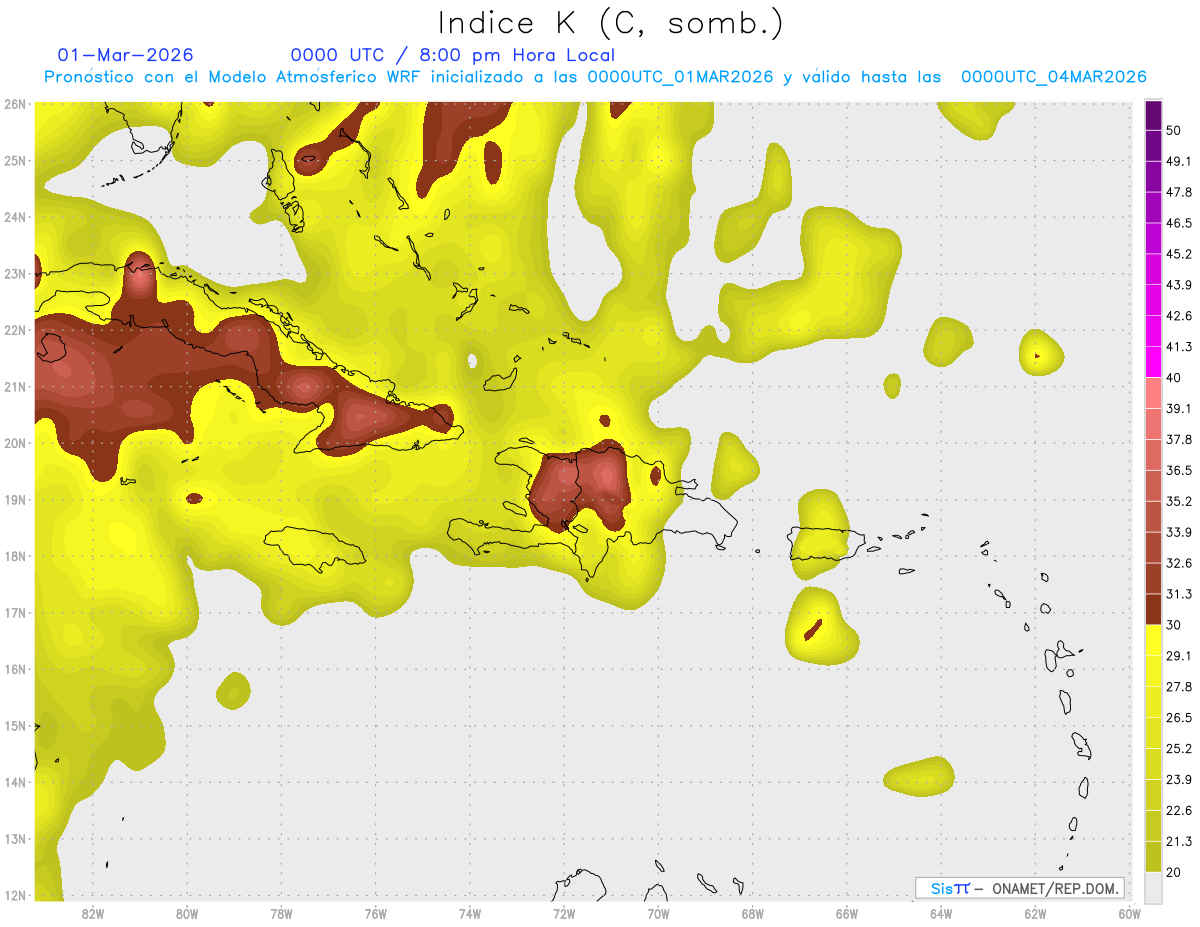Click colorbar value "47.8"
Image resolution: width=1200 pixels, height=927 pixels.
tap(1179, 192)
